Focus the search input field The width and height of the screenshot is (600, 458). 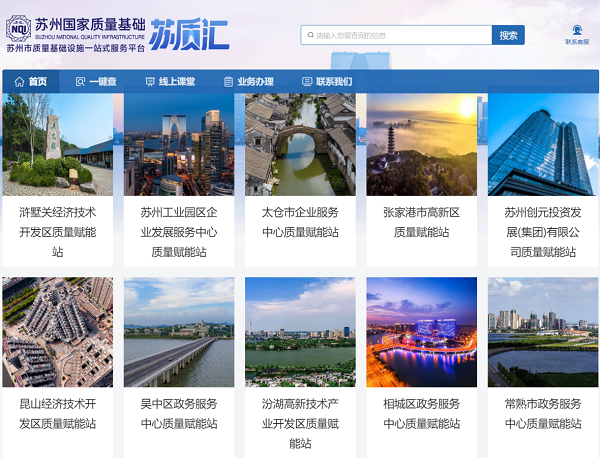click(396, 35)
